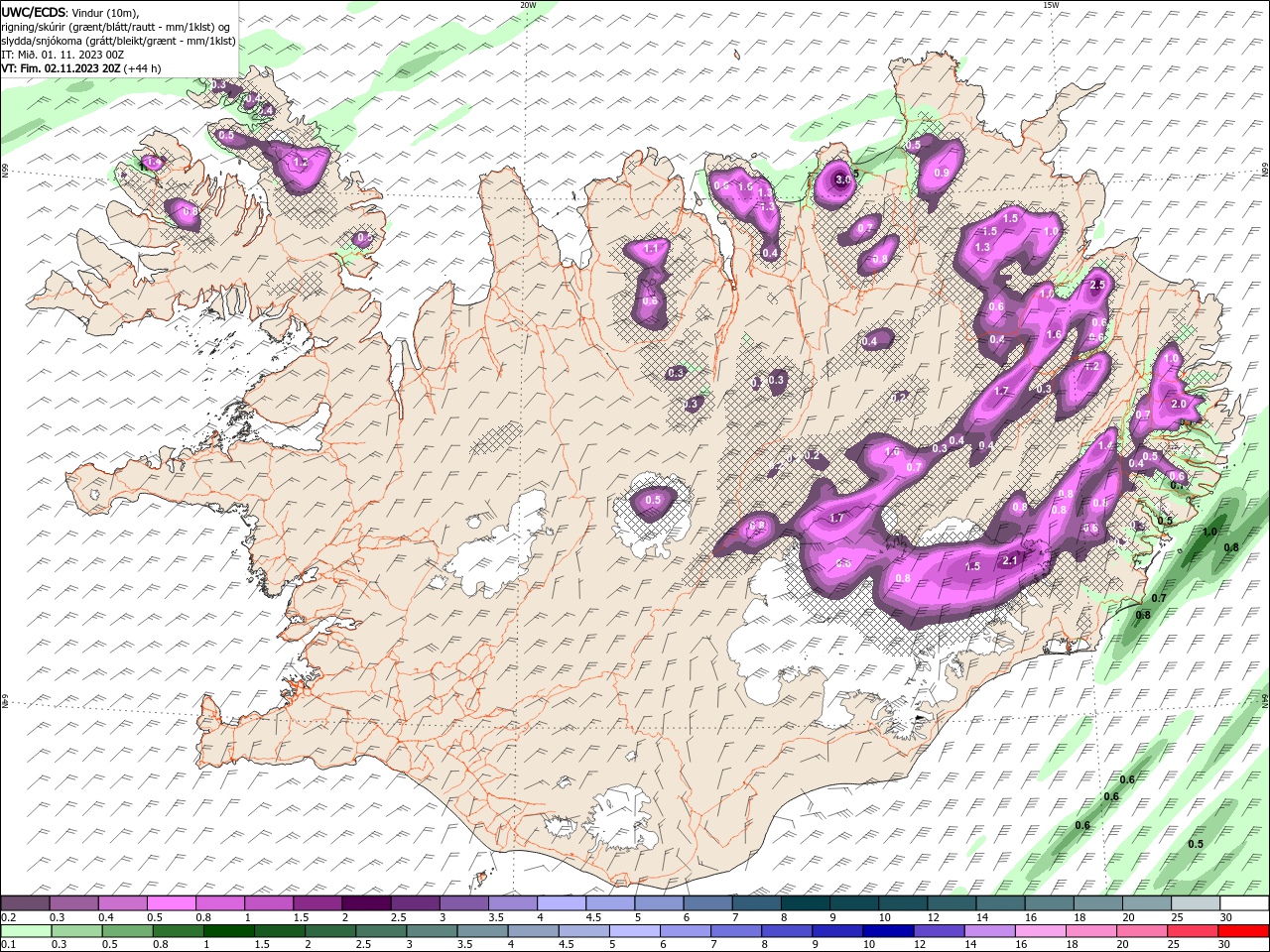Select the darkest green swatch between 1 and 1.5

(227, 931)
